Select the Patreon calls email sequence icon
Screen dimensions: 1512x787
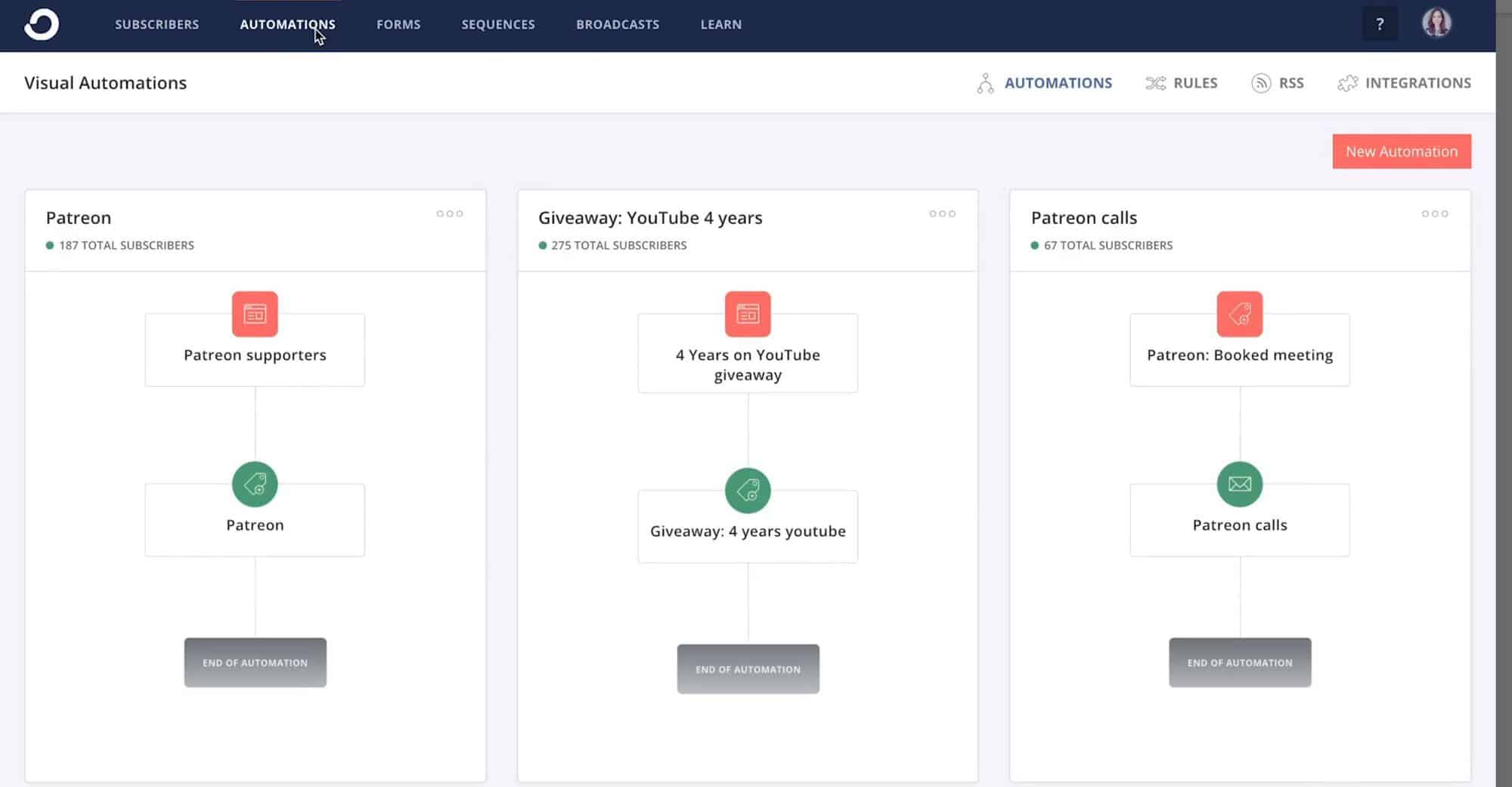pos(1239,484)
